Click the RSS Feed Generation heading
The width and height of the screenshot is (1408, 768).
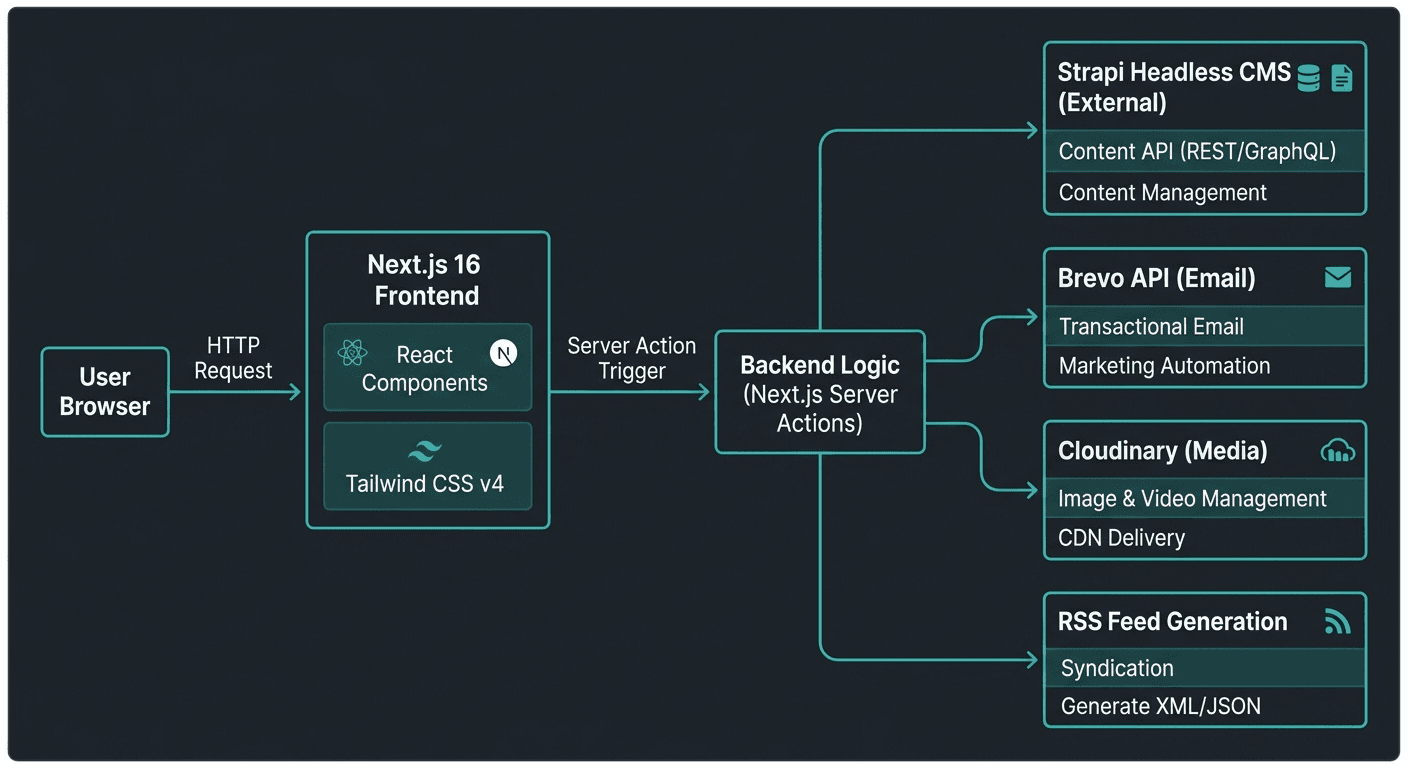tap(1173, 622)
